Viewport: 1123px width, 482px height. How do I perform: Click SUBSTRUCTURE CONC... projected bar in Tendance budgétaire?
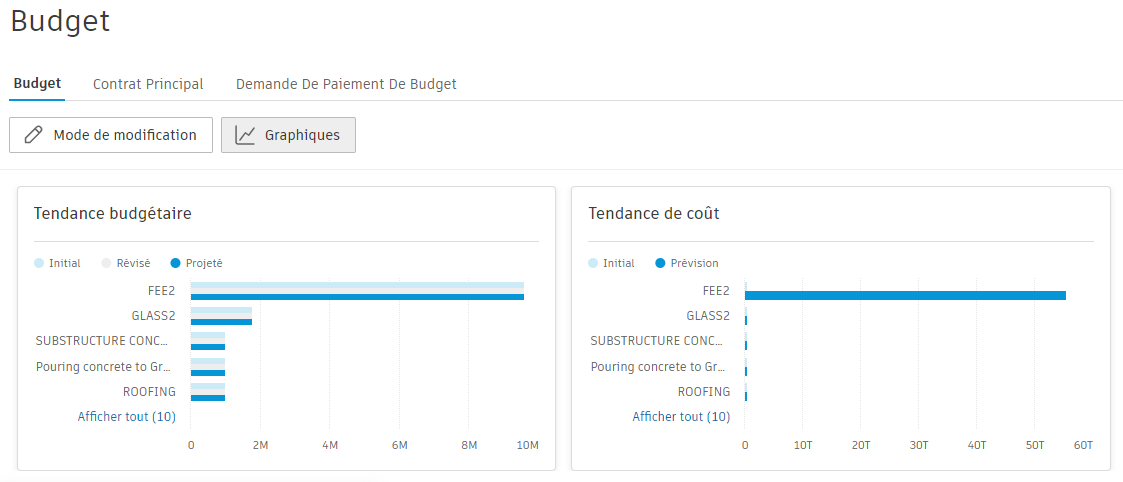coord(208,347)
